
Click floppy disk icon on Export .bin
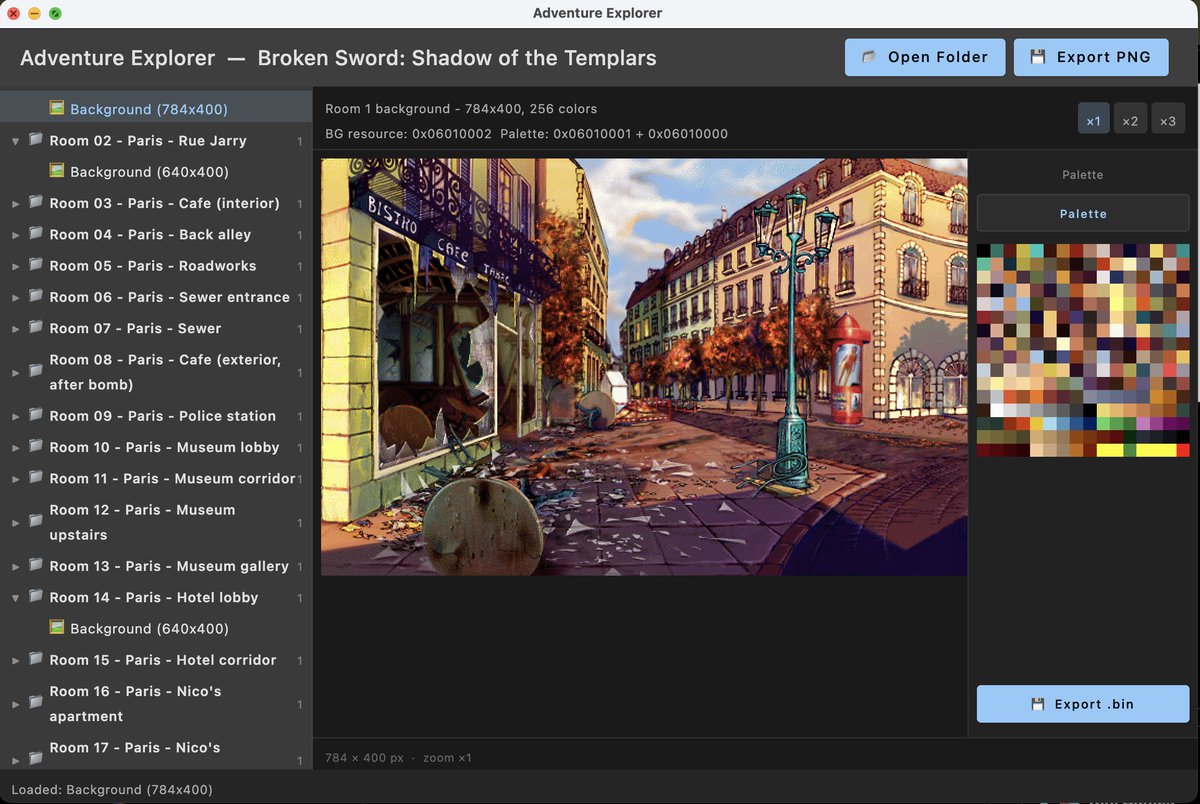point(1038,704)
